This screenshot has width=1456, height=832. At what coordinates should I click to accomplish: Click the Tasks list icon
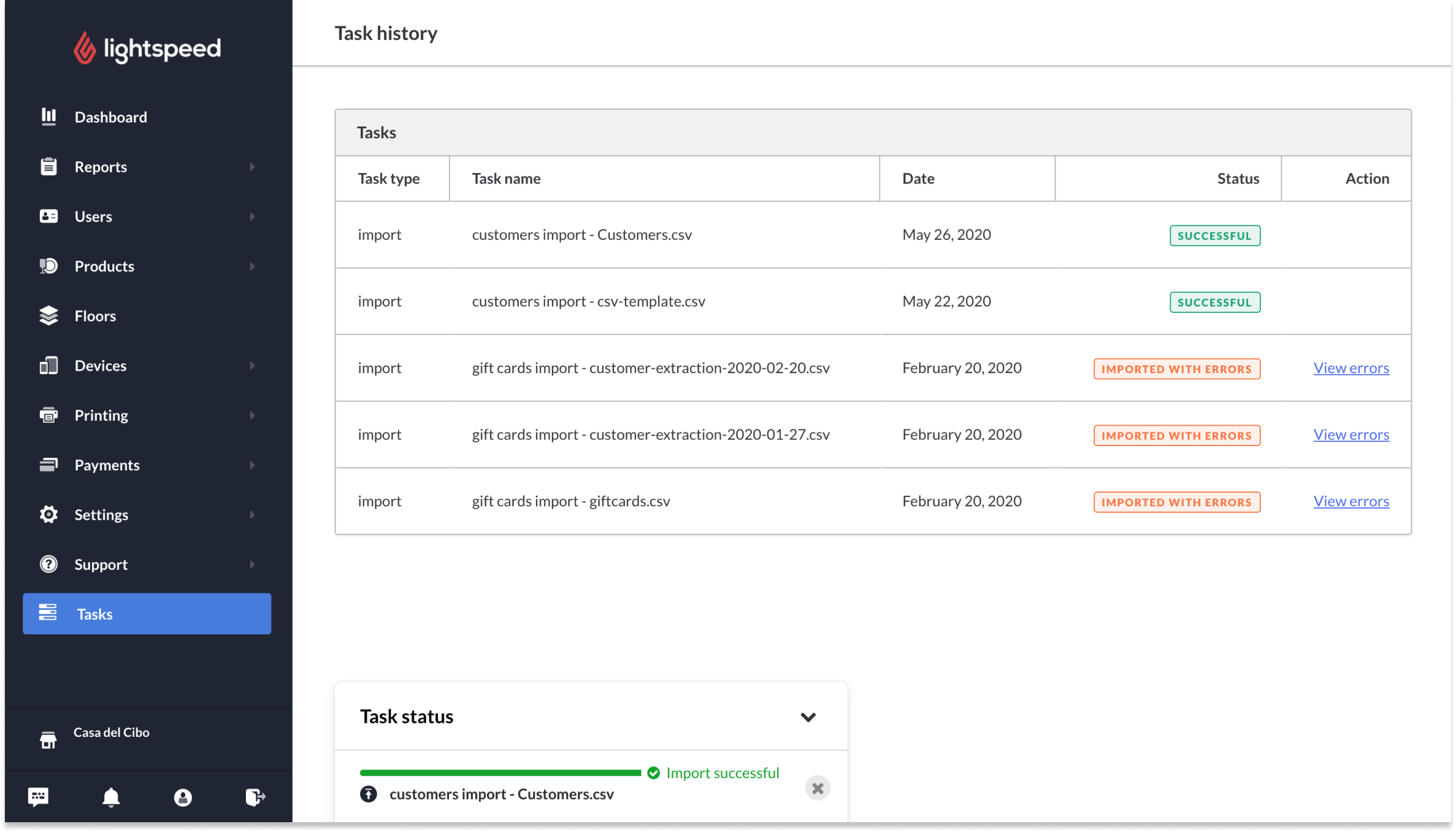(x=48, y=612)
